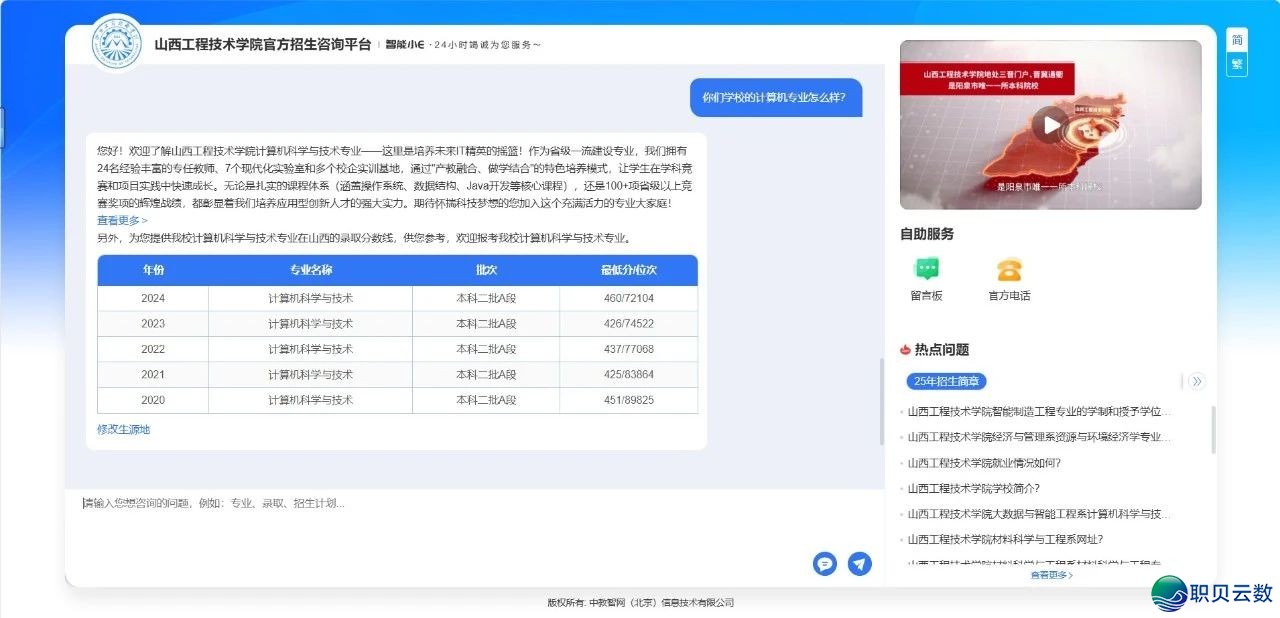Click the paper-plane send icon

click(x=860, y=564)
